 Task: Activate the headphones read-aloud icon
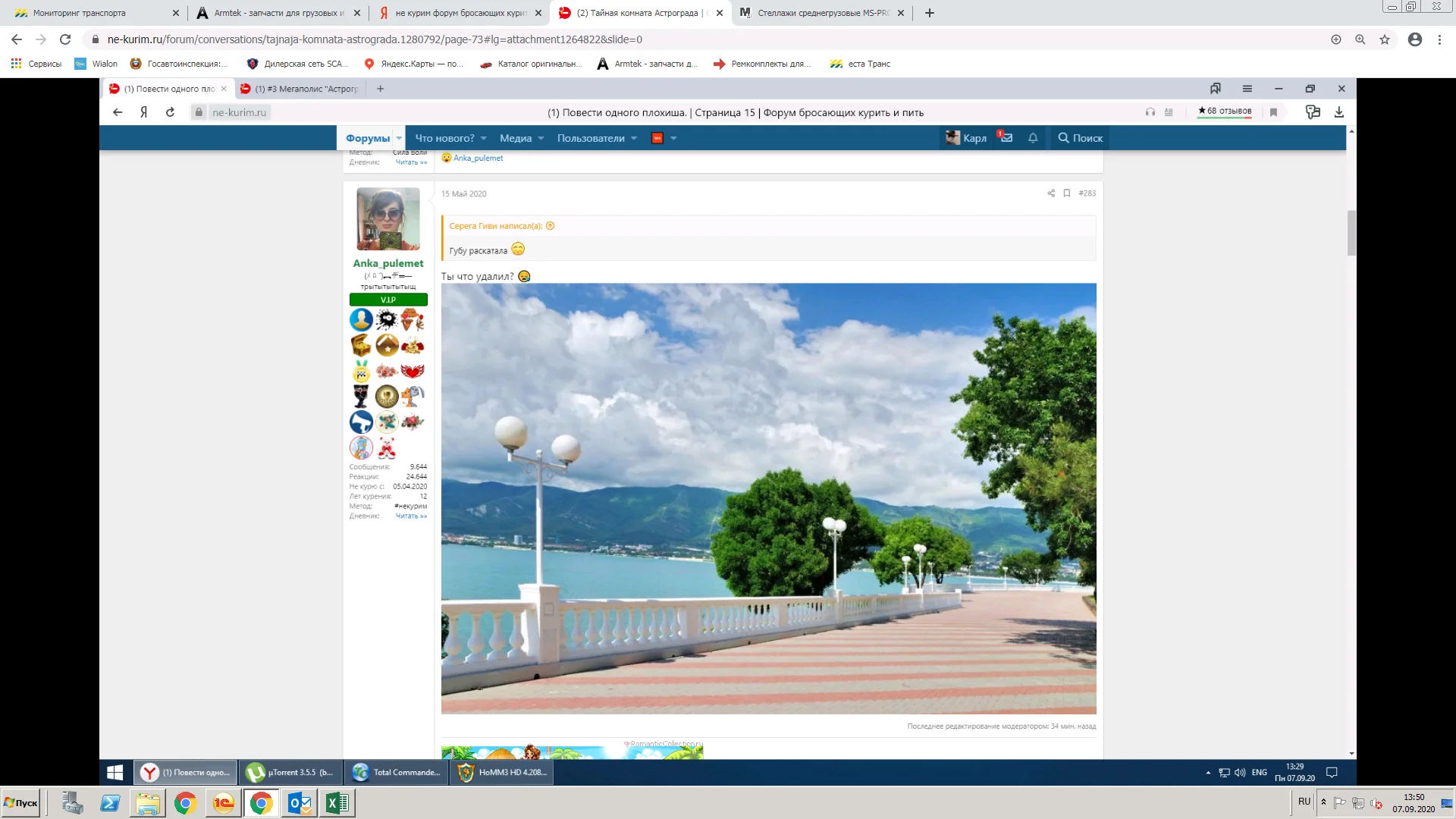point(1149,111)
